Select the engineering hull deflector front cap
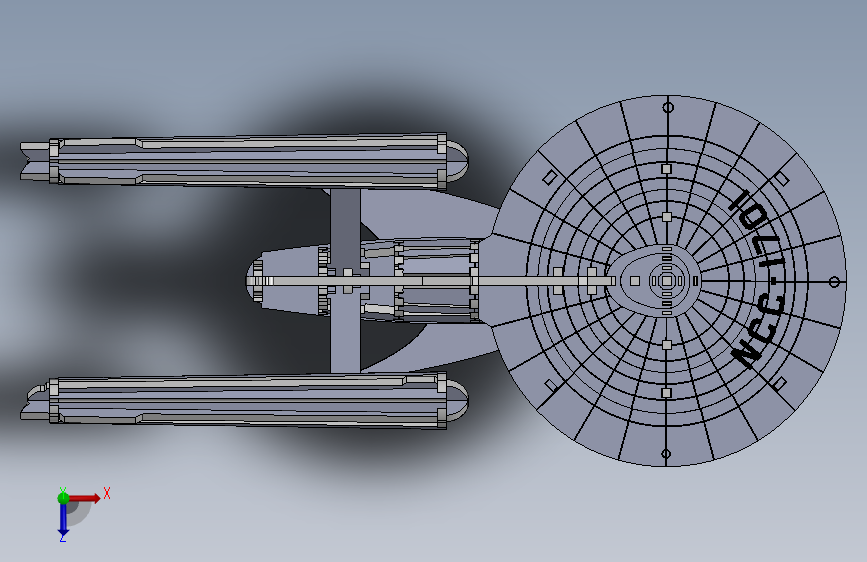Viewport: 867px width, 562px height. click(254, 281)
